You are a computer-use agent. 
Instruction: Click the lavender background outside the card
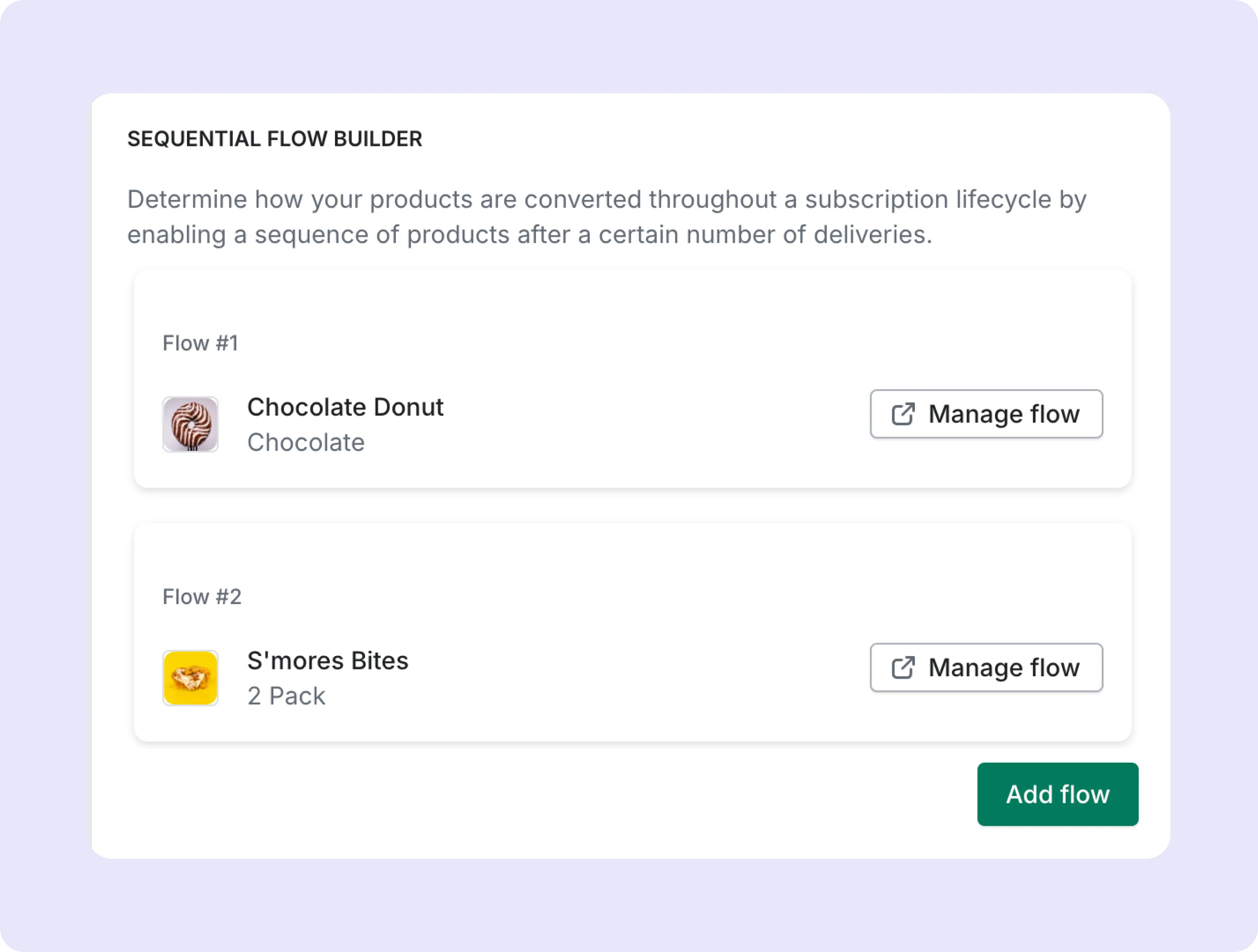[x=626, y=45]
